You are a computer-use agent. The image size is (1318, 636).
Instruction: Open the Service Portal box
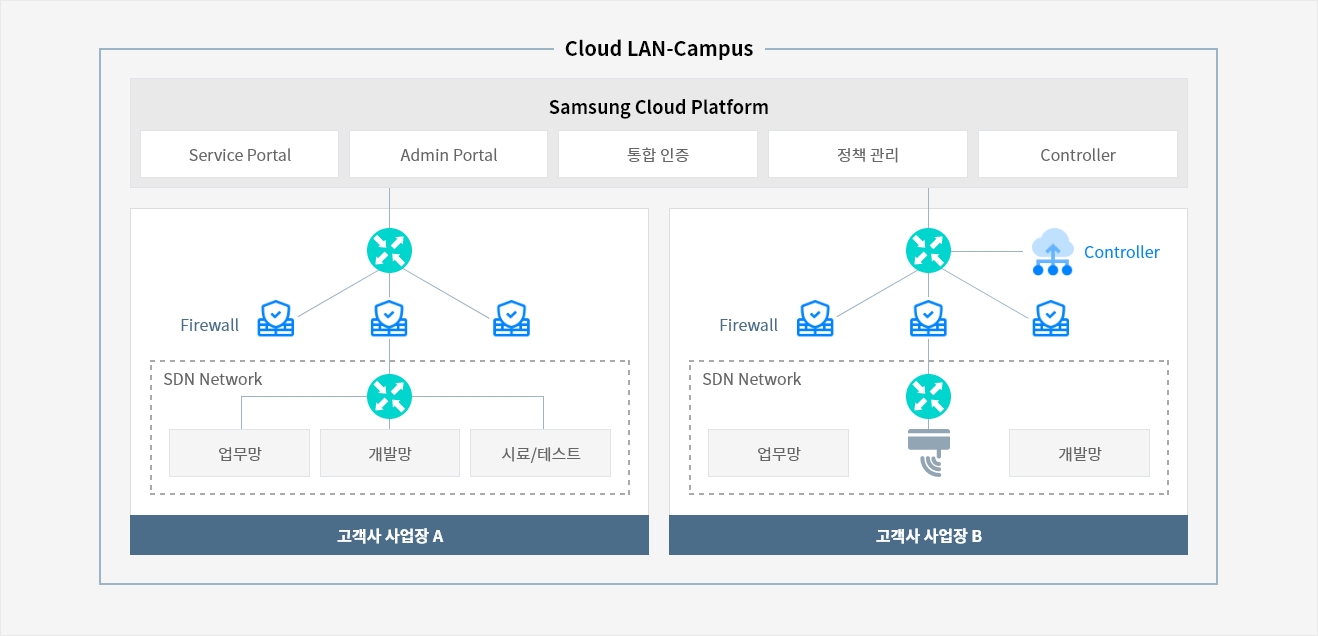(240, 154)
